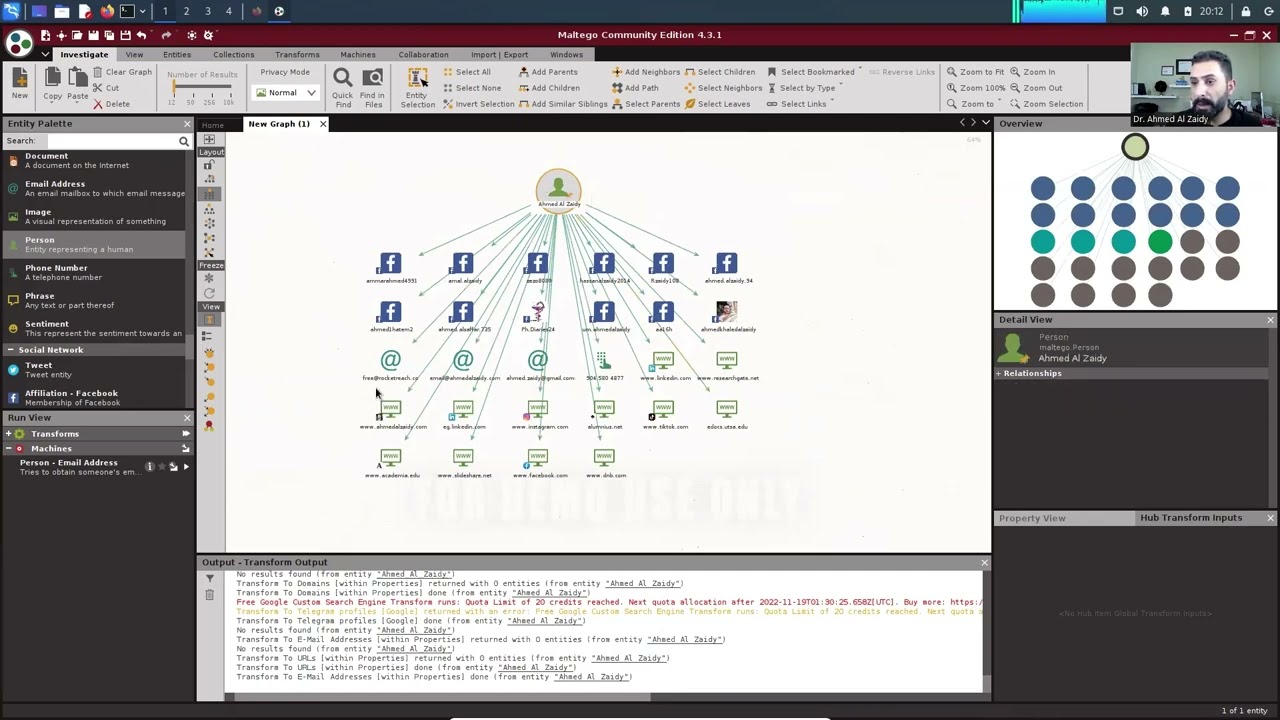
Task: Click Add Children
Action: click(549, 88)
